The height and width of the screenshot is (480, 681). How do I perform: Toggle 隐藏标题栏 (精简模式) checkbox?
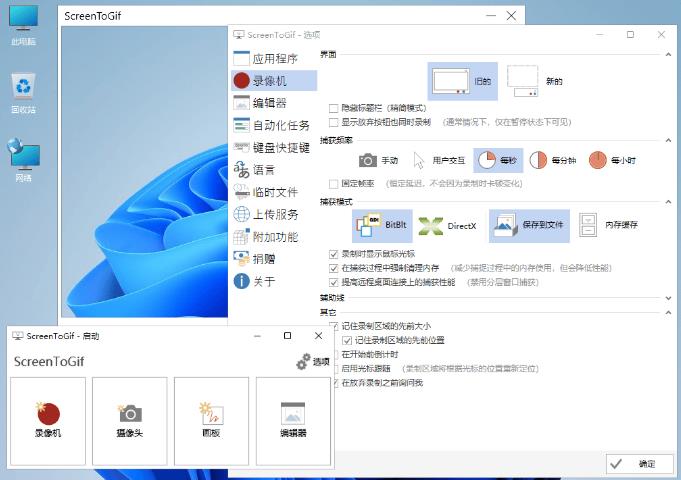(x=334, y=108)
